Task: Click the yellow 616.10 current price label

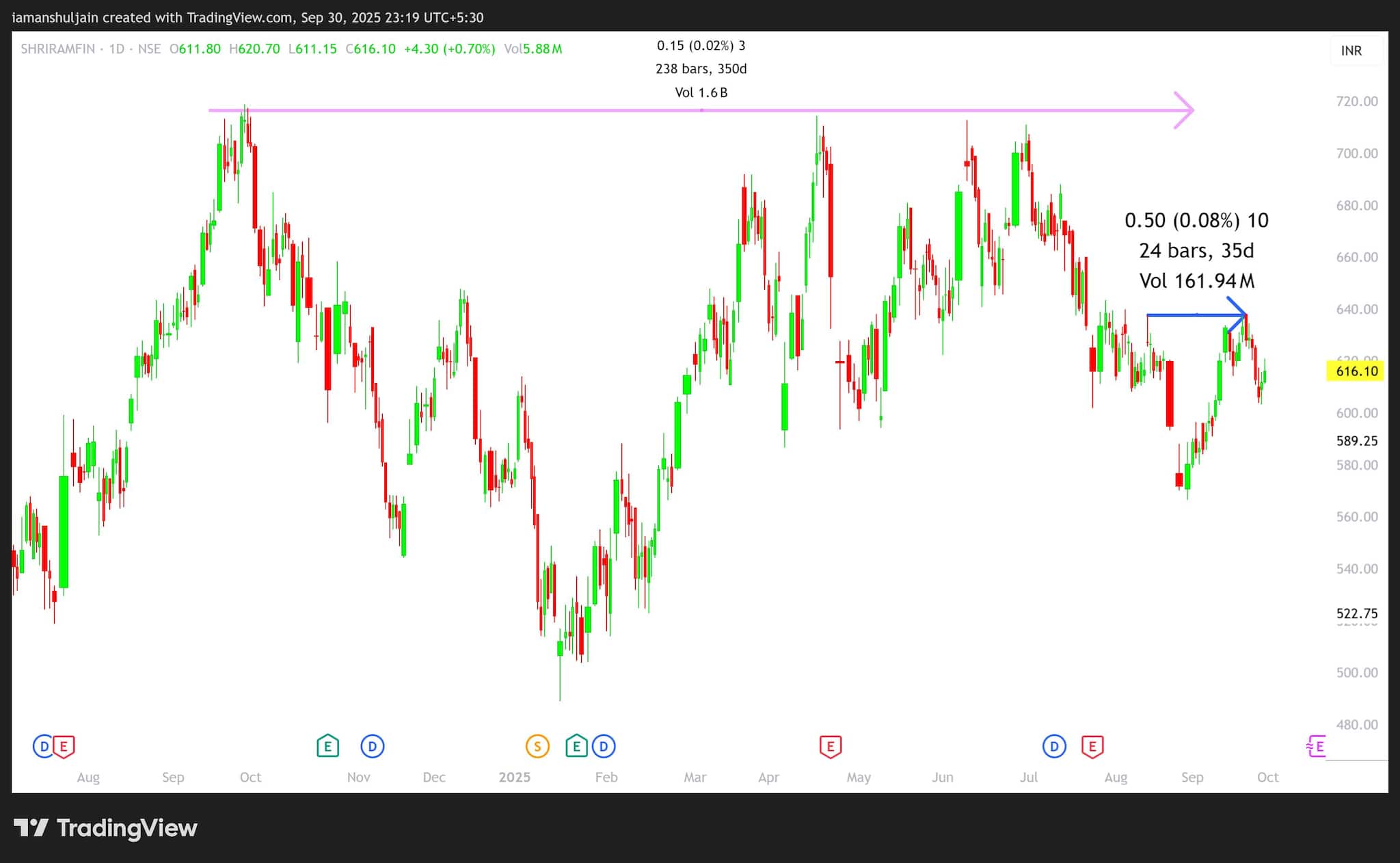Action: (1356, 371)
